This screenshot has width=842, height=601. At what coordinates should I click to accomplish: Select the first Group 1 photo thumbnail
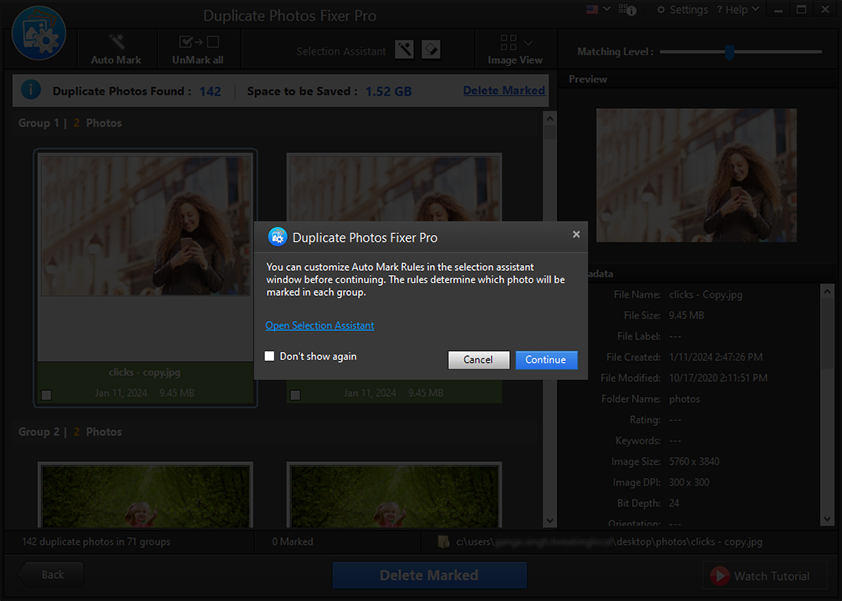click(146, 226)
